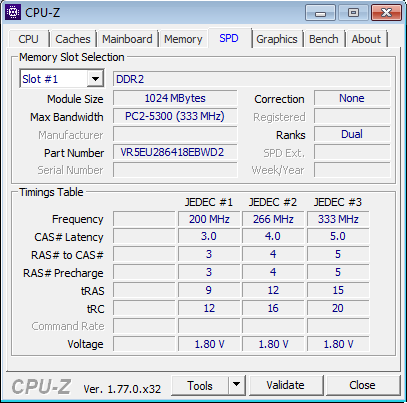Close window using title bar X

386,13
